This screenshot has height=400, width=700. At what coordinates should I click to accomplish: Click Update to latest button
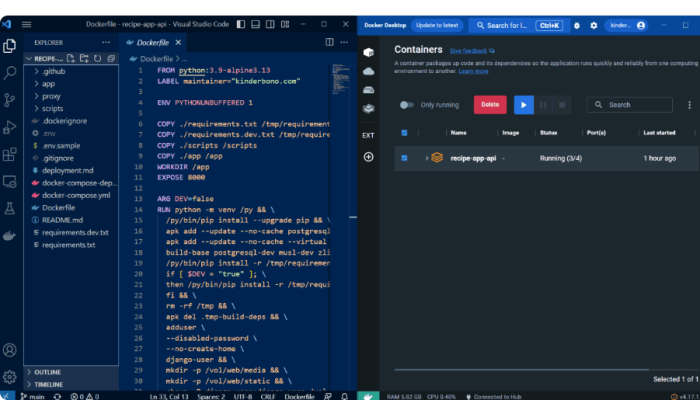pos(437,25)
